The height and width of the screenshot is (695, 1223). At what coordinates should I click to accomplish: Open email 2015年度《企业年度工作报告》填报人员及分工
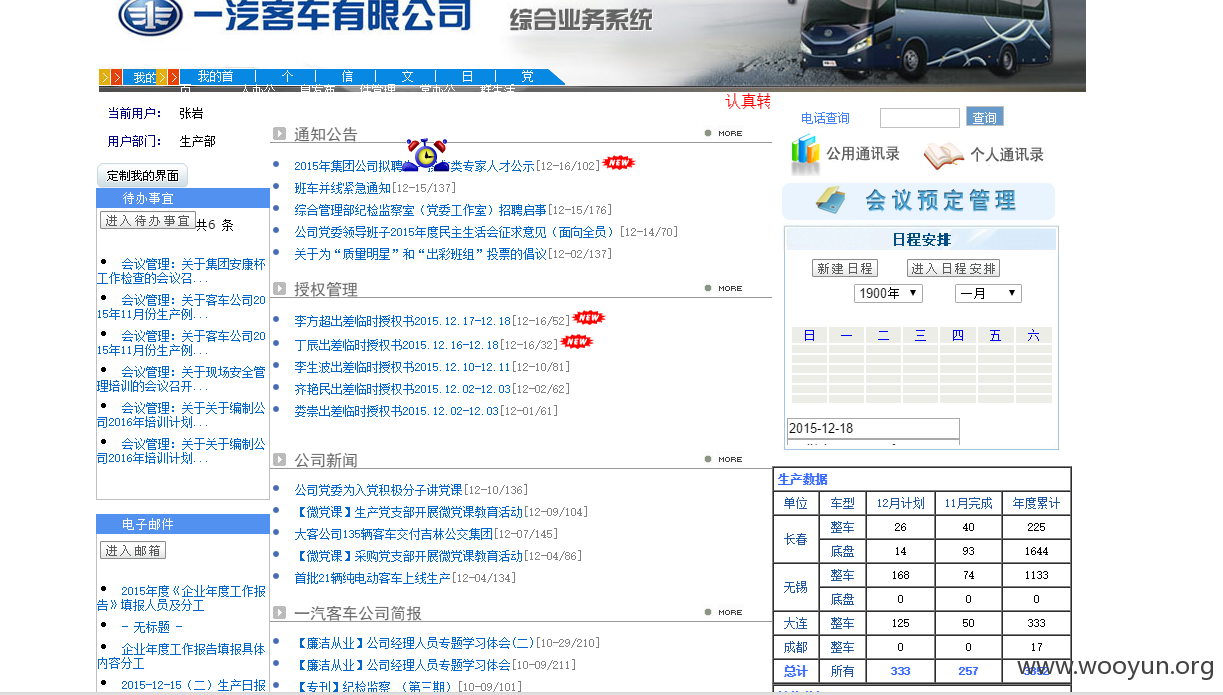(182, 598)
